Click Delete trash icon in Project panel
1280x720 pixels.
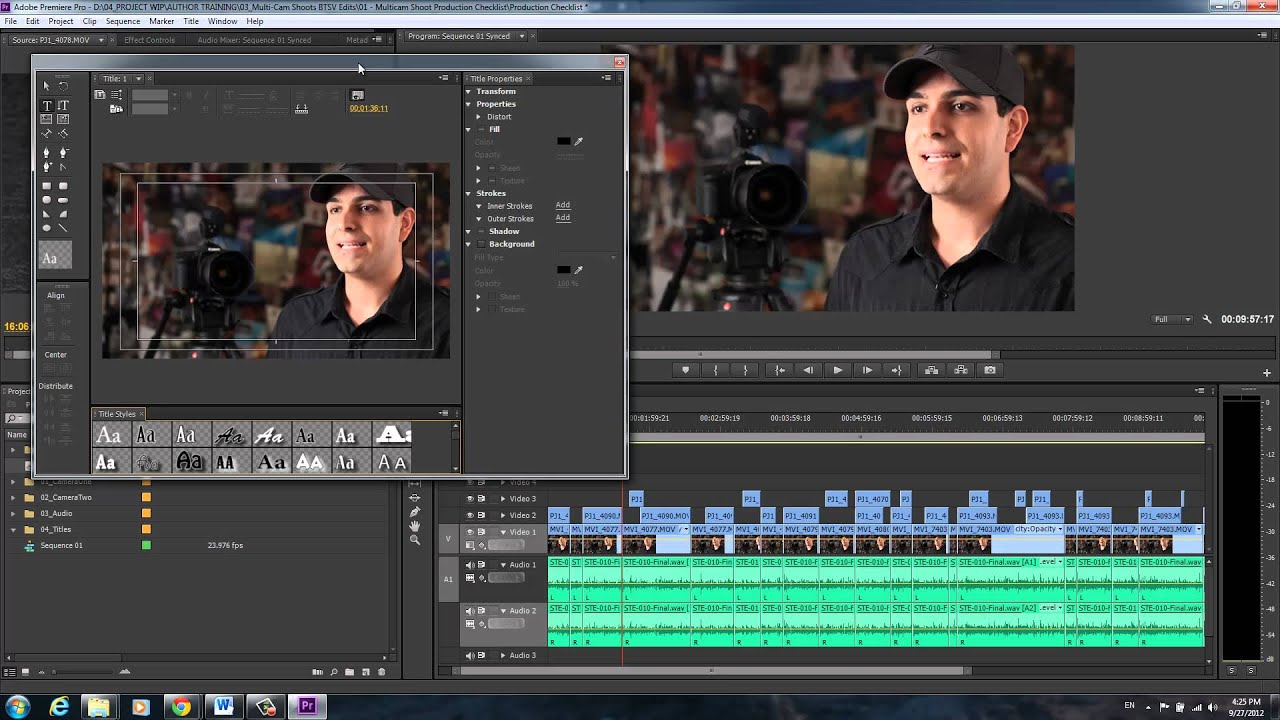[382, 672]
